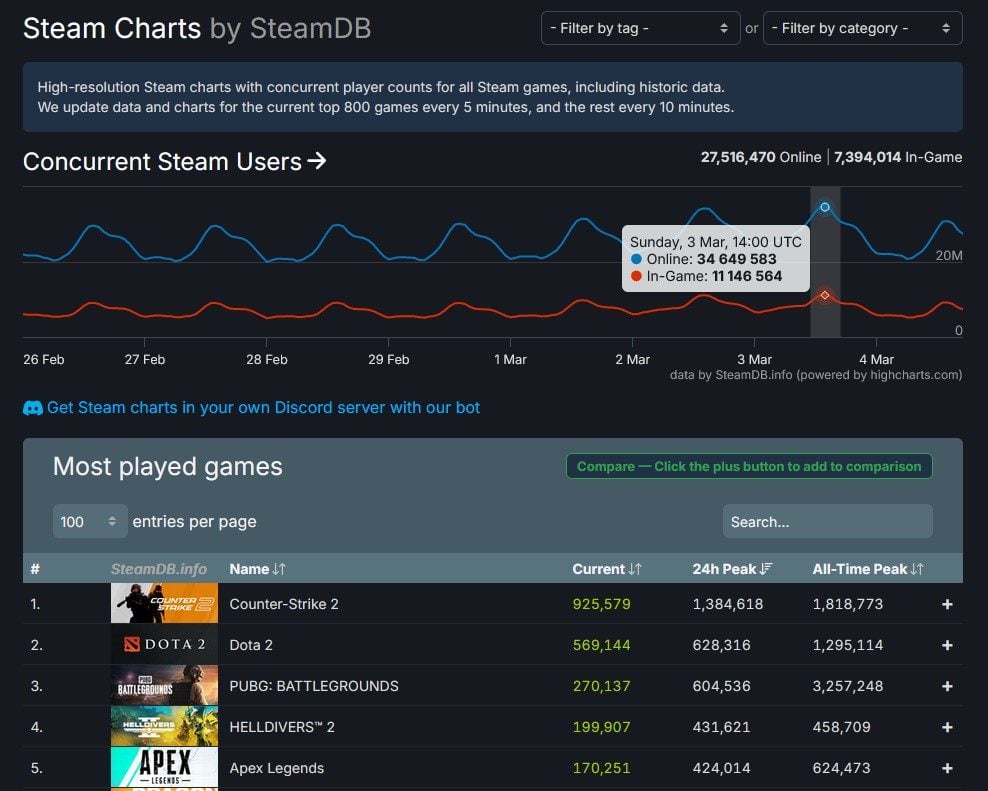Add Counter-Strike 2 to comparison with plus
Viewport: 988px width, 791px height.
(947, 604)
